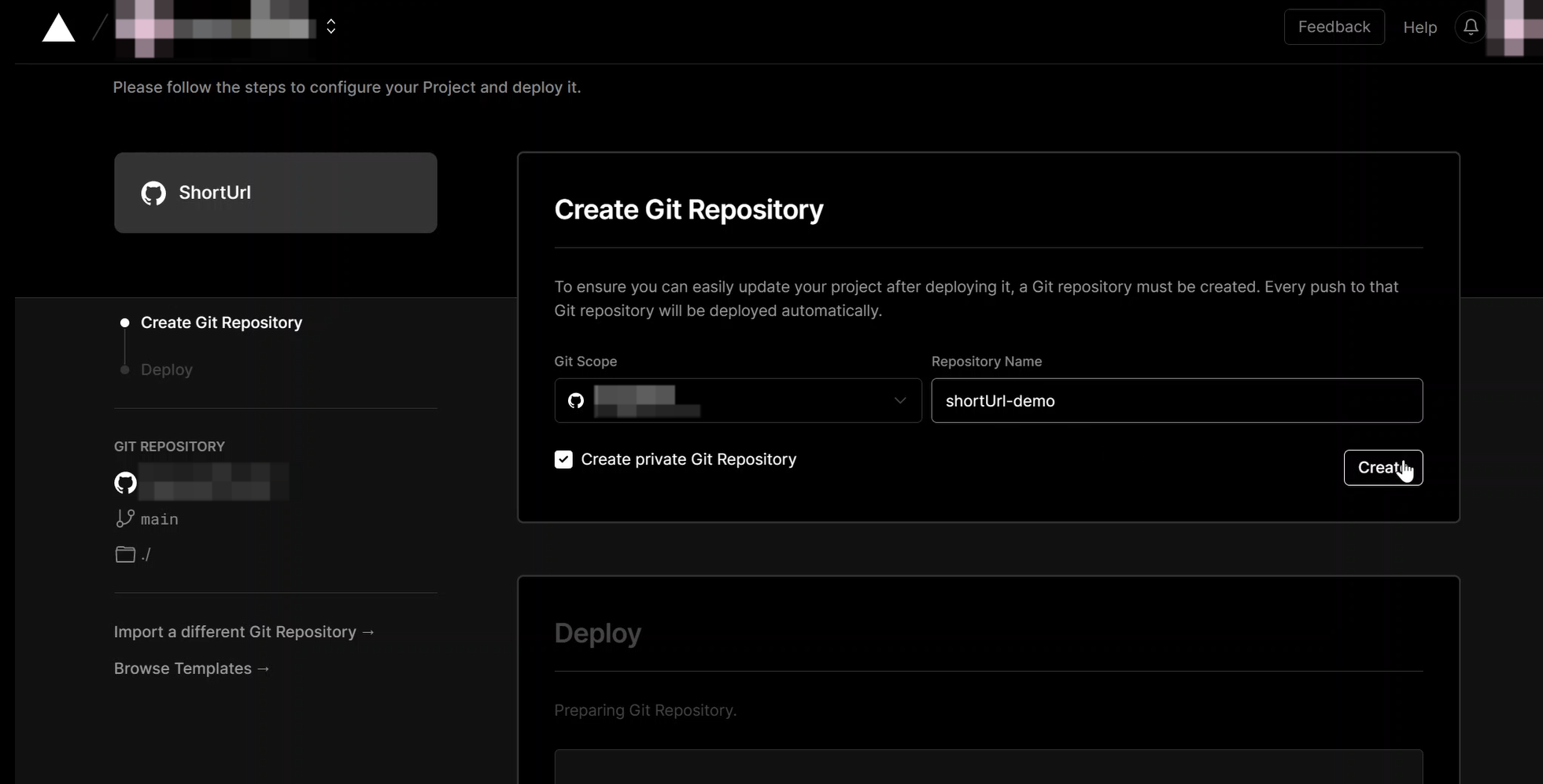This screenshot has width=1543, height=784.
Task: Click the Vercel triangle logo
Action: click(58, 28)
